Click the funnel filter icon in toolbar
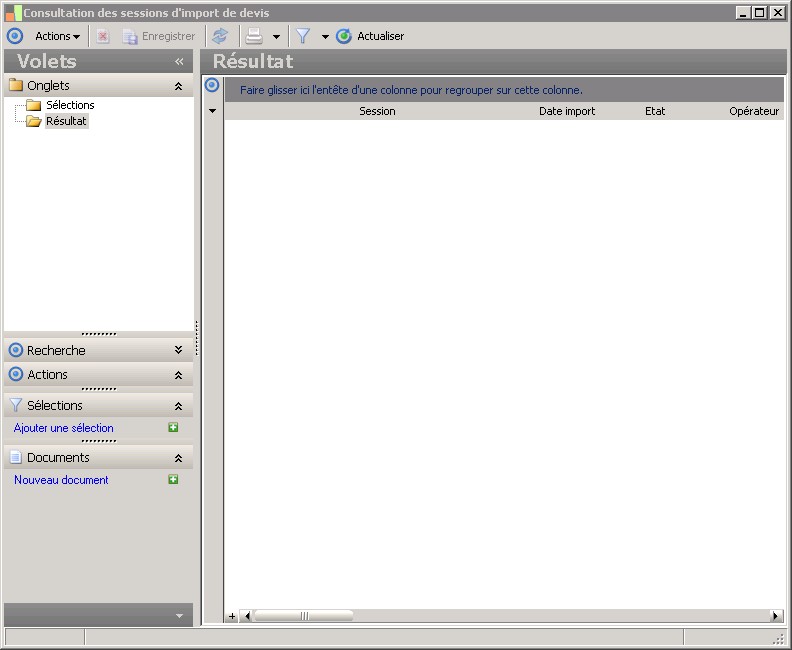Viewport: 792px width, 650px height. (303, 36)
